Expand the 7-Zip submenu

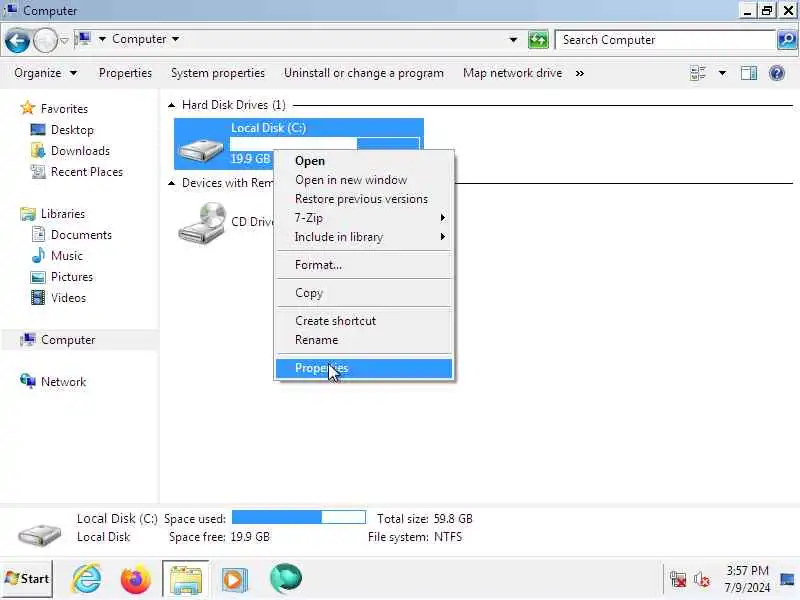tap(364, 218)
